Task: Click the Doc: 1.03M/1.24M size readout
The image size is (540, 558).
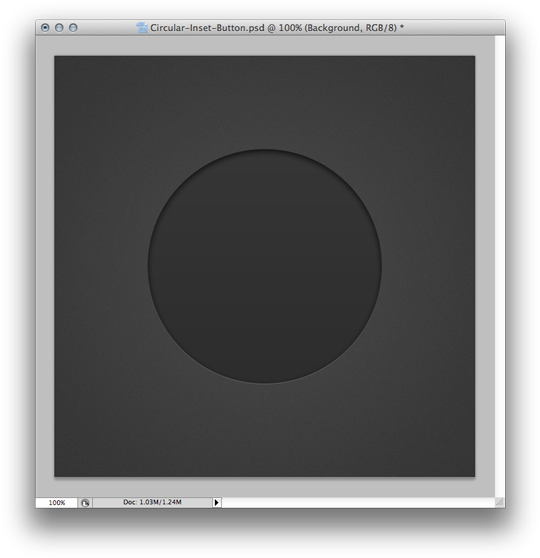Action: [x=152, y=502]
